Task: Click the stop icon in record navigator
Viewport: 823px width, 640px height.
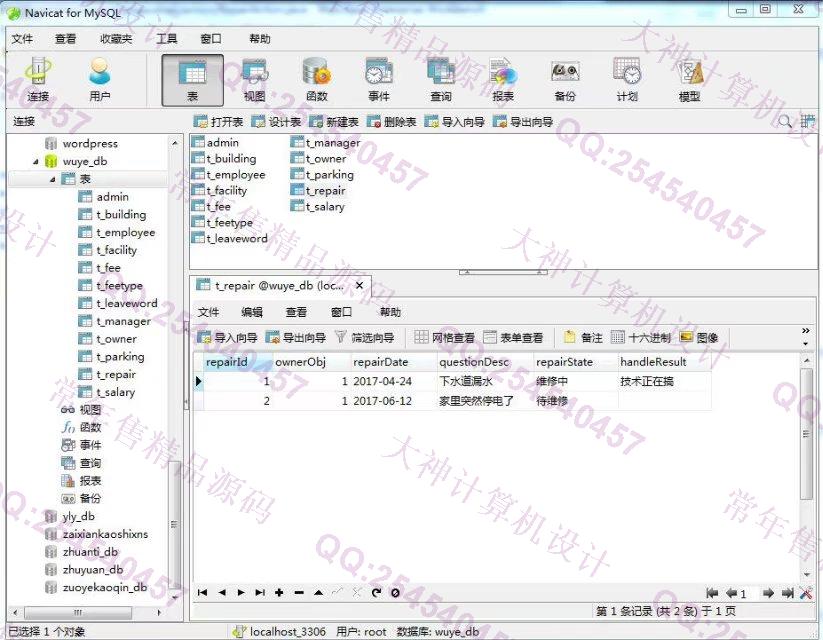Action: tap(395, 593)
